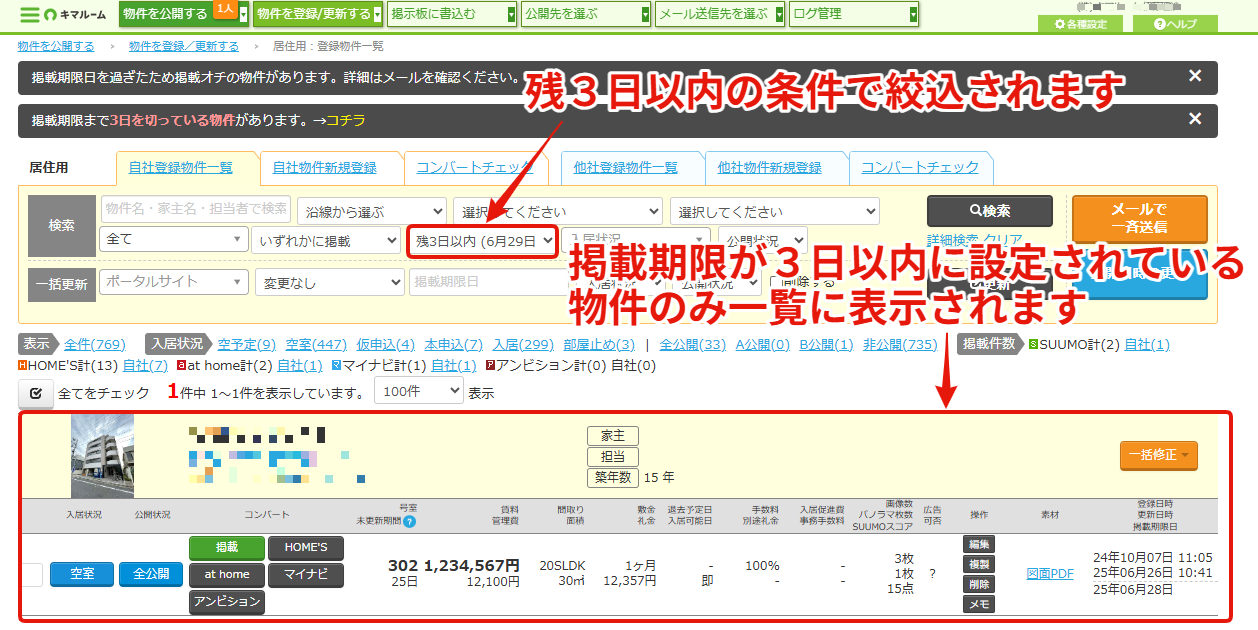Open the hamburger menu icon beside キマルーム

click(x=30, y=15)
